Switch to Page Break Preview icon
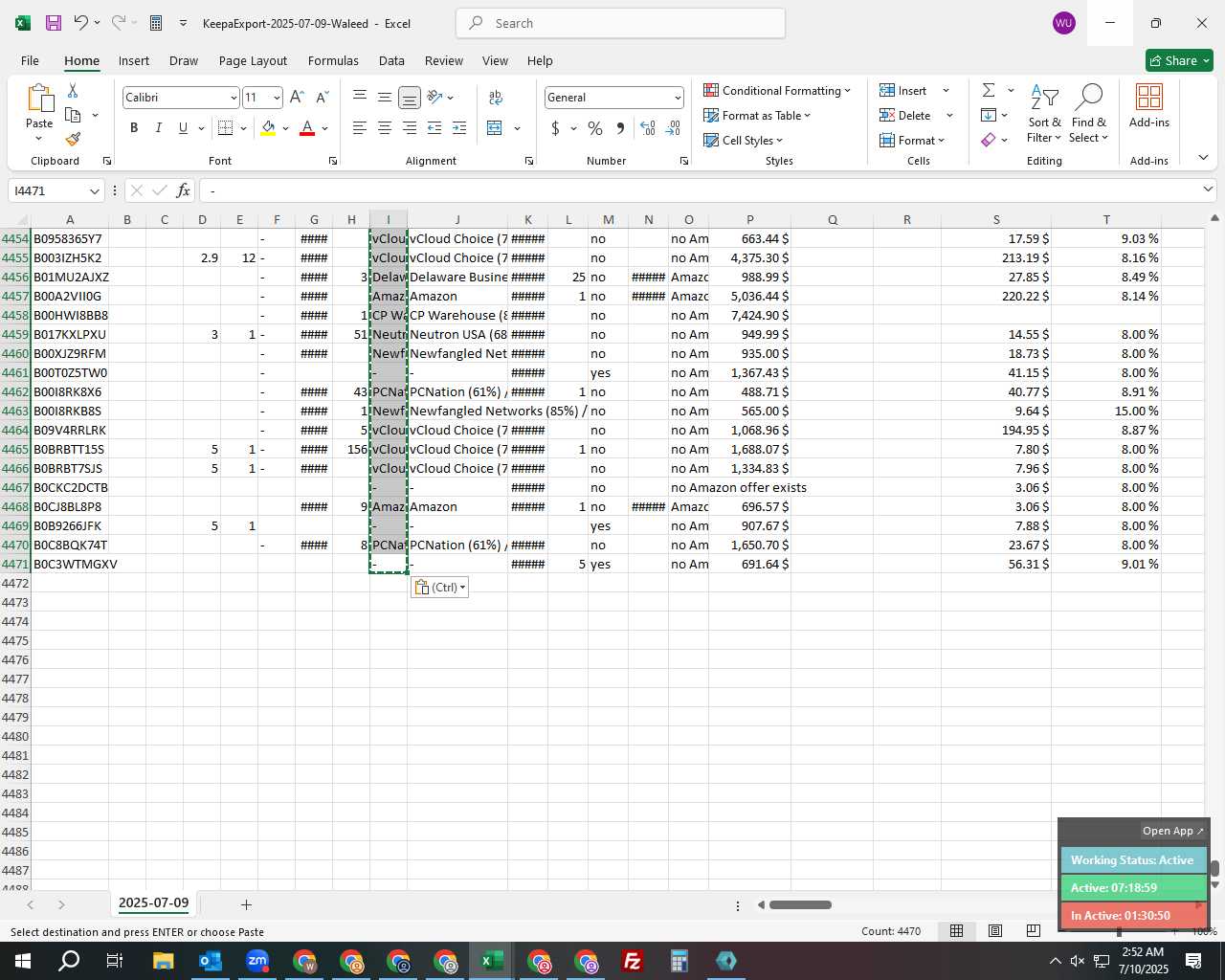 1034,931
